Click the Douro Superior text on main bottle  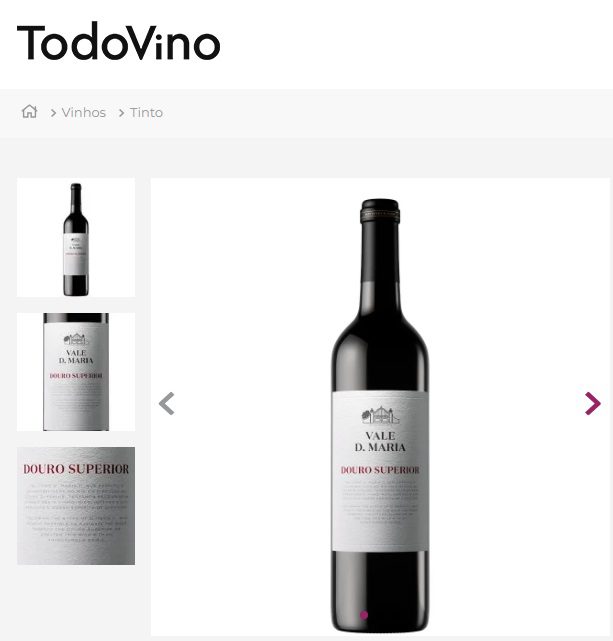(x=380, y=470)
